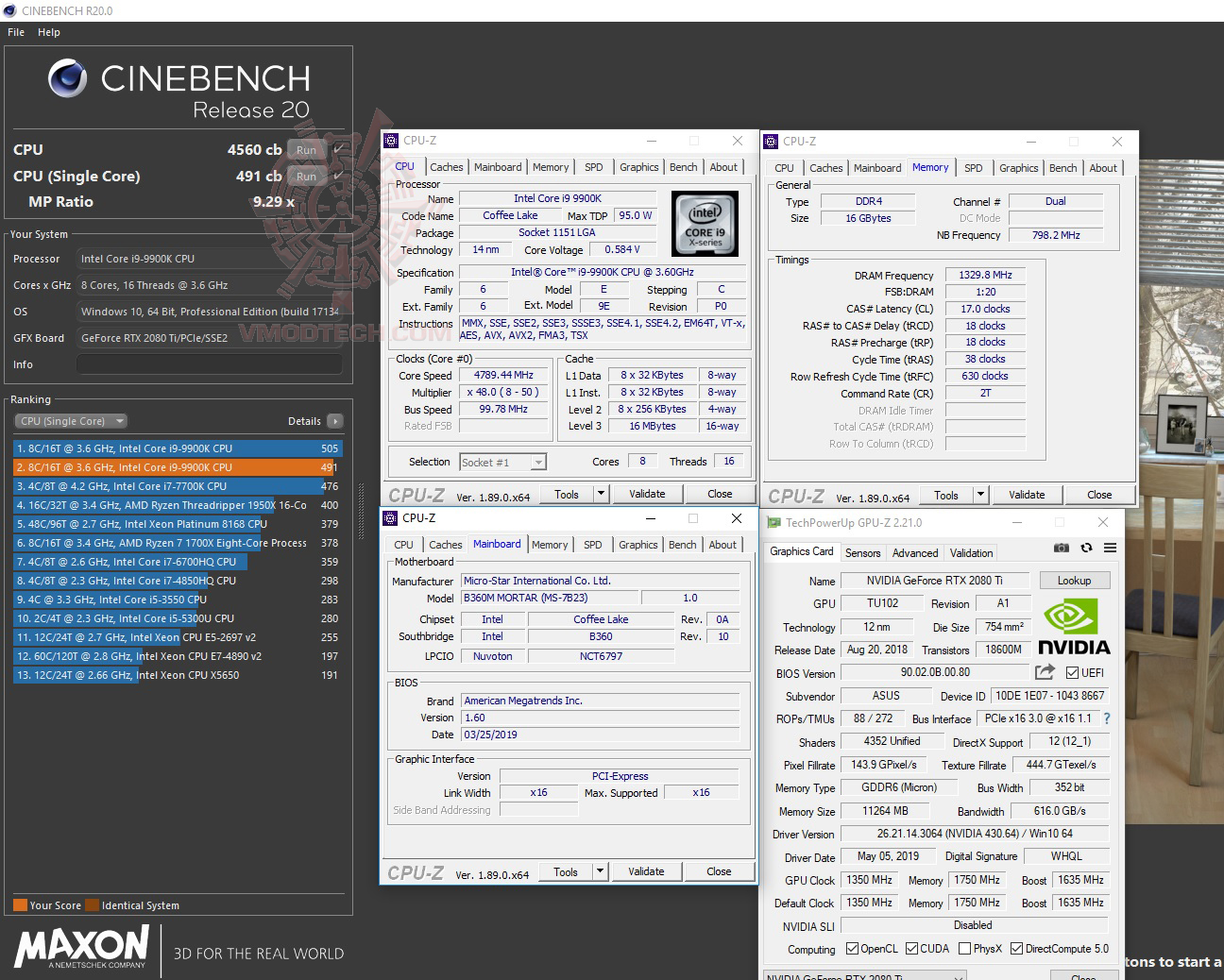1224x980 pixels.
Task: Select the AMD Ryzen 7 1700X ranking row
Action: coord(178,543)
